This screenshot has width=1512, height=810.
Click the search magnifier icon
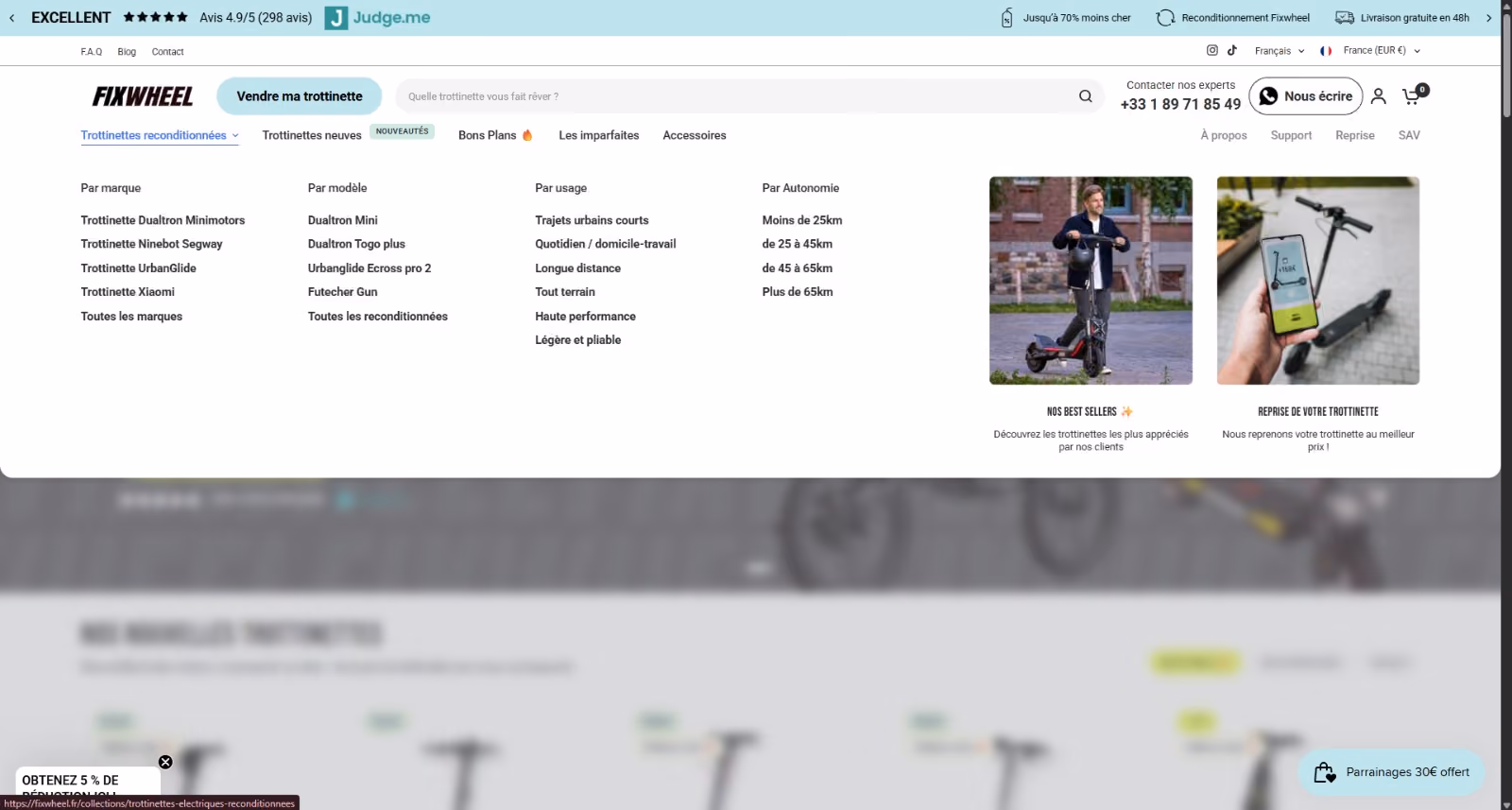pos(1085,96)
